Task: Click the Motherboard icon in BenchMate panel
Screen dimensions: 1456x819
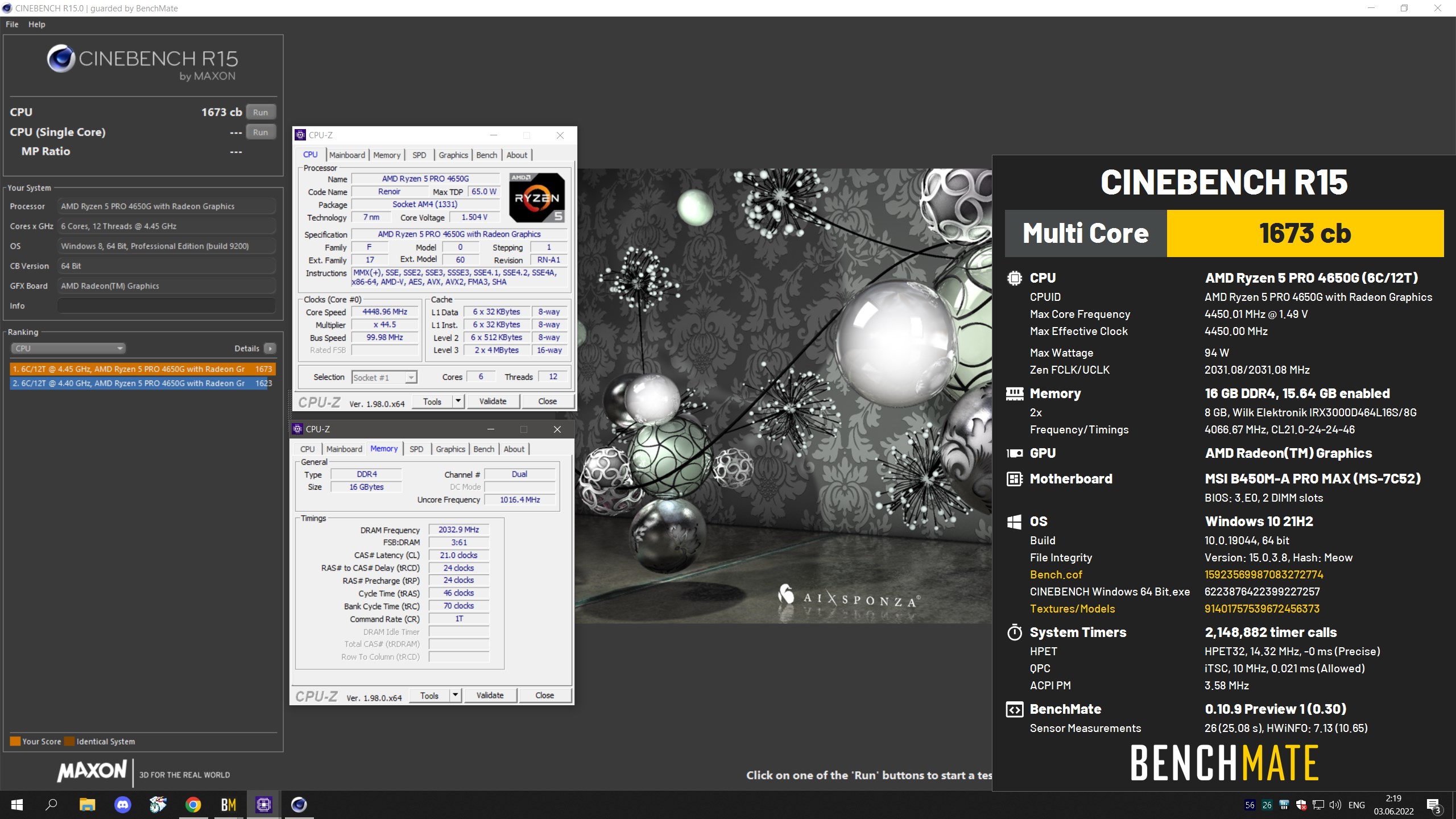Action: point(1014,479)
